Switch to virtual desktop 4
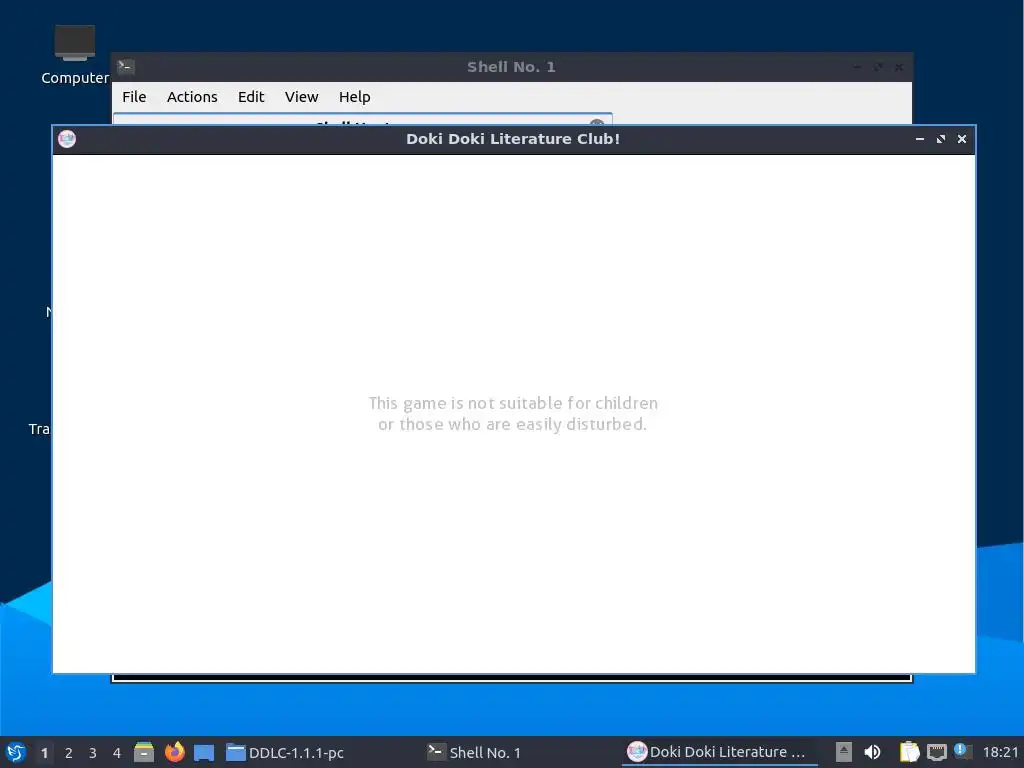Viewport: 1024px width, 768px height. coord(117,753)
